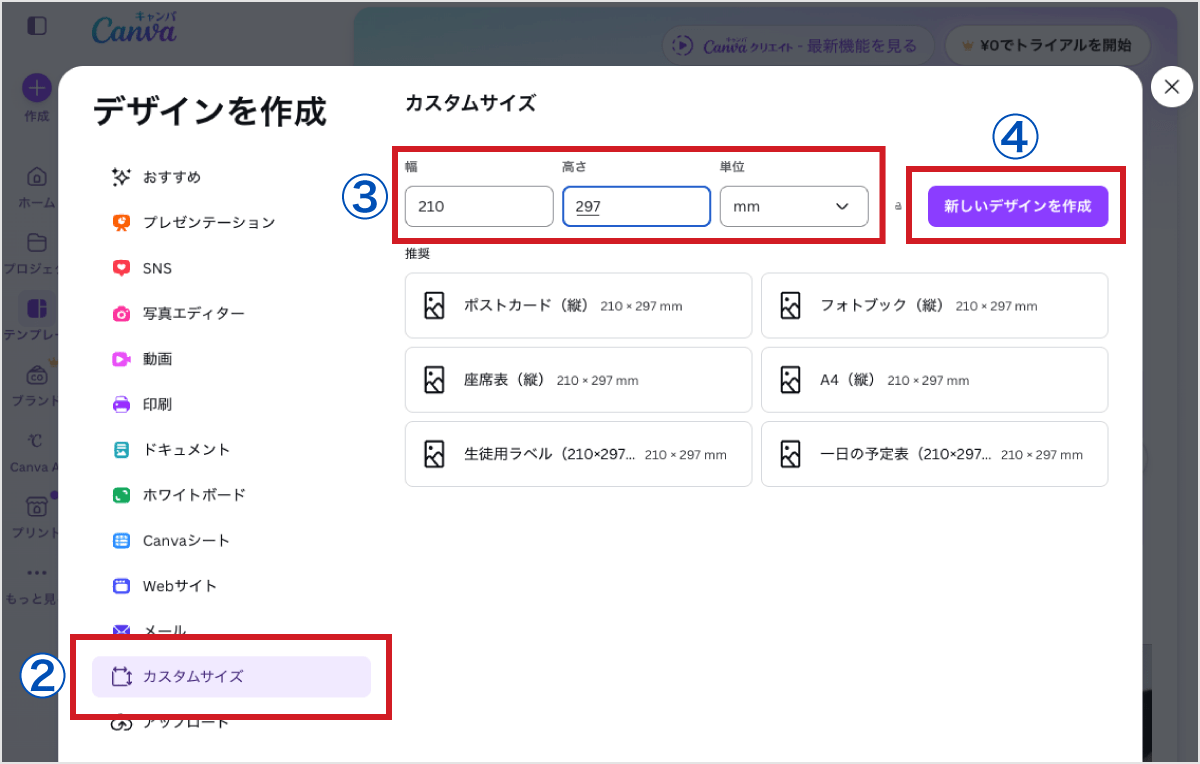This screenshot has height=764, width=1200.
Task: Click the 幅 width input field
Action: click(478, 206)
